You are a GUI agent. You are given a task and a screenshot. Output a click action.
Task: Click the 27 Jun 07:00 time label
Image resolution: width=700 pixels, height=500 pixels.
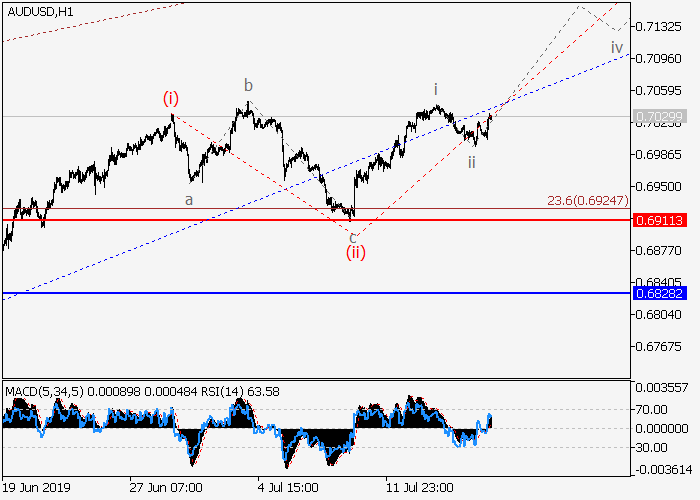pyautogui.click(x=165, y=489)
